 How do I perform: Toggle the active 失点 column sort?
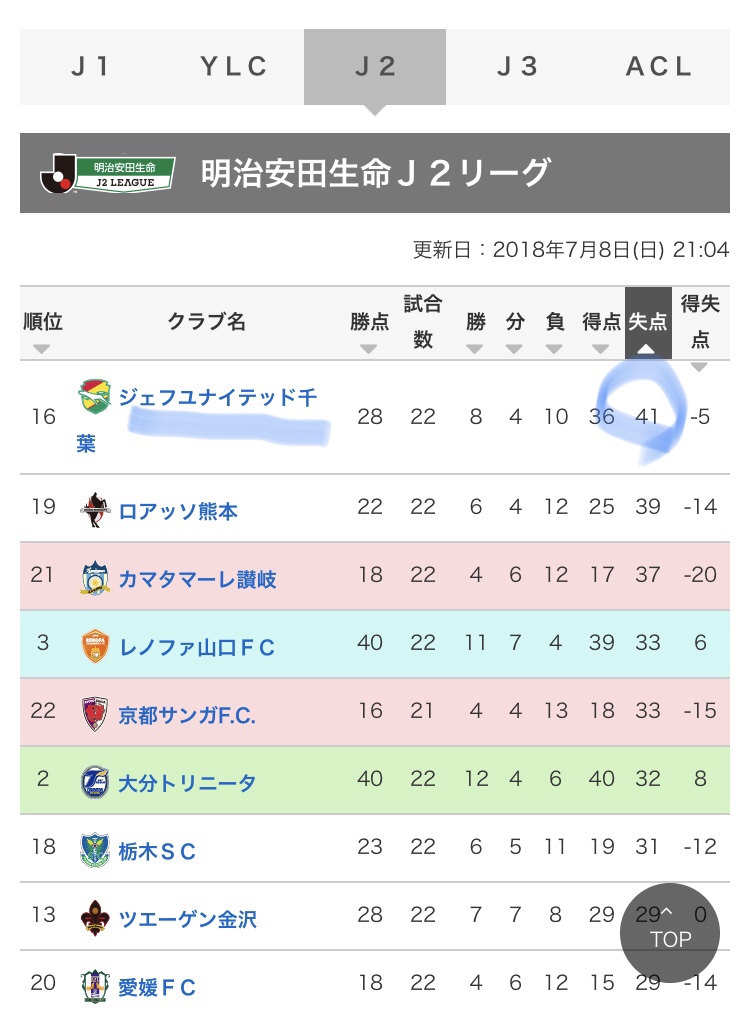coord(648,323)
